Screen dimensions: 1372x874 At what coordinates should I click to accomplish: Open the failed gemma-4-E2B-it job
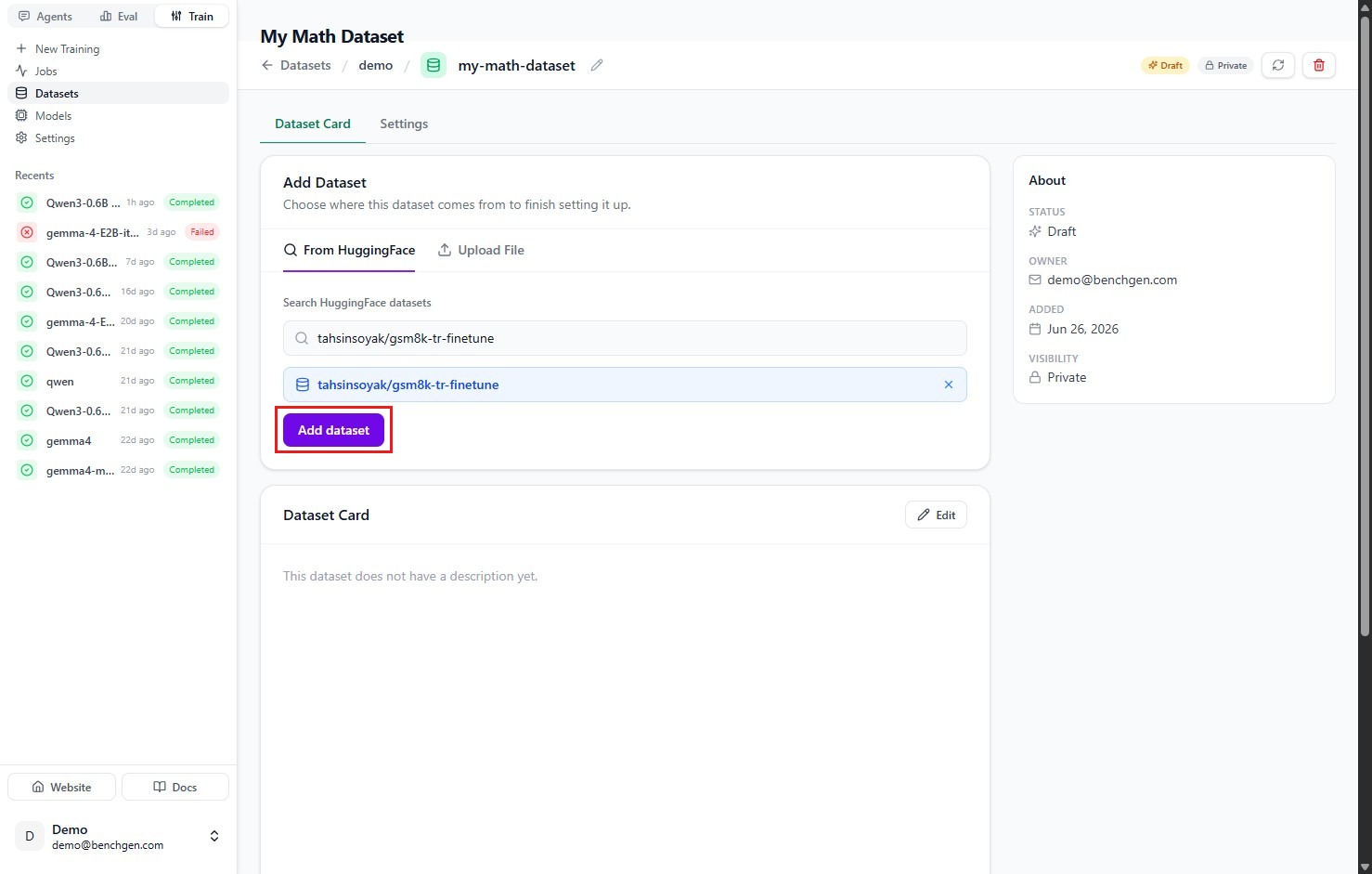pos(118,232)
